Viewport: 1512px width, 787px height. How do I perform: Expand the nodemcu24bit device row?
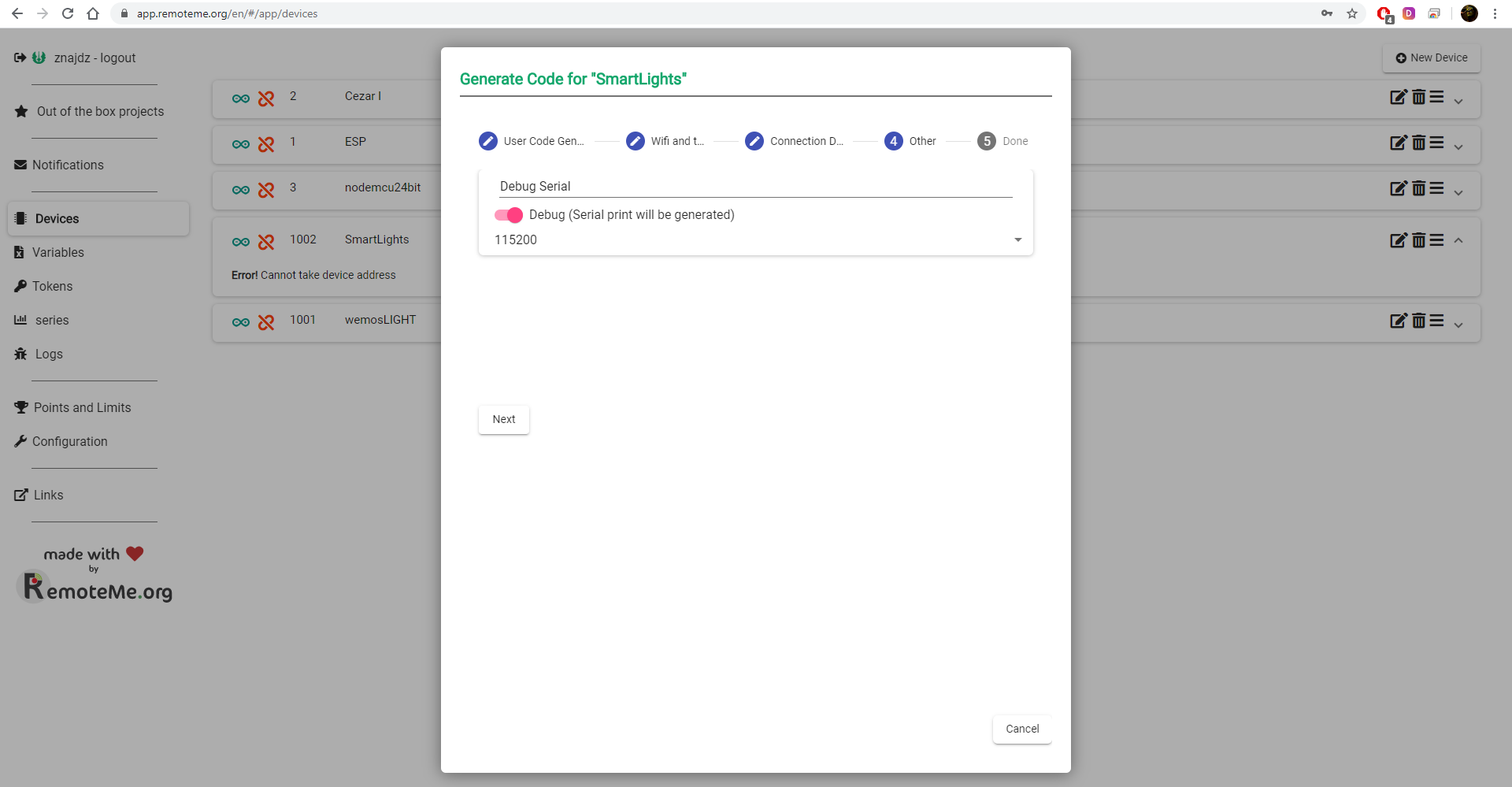coord(1458,192)
